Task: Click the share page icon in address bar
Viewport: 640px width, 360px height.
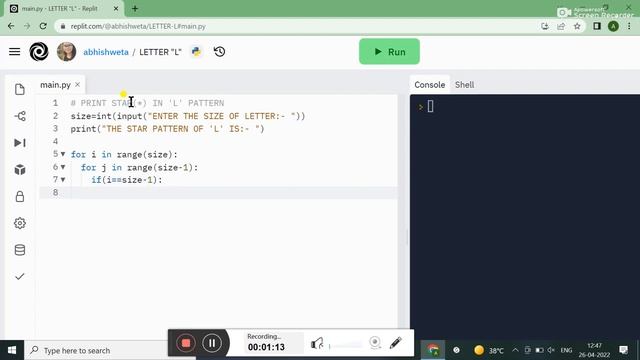Action: [561, 26]
